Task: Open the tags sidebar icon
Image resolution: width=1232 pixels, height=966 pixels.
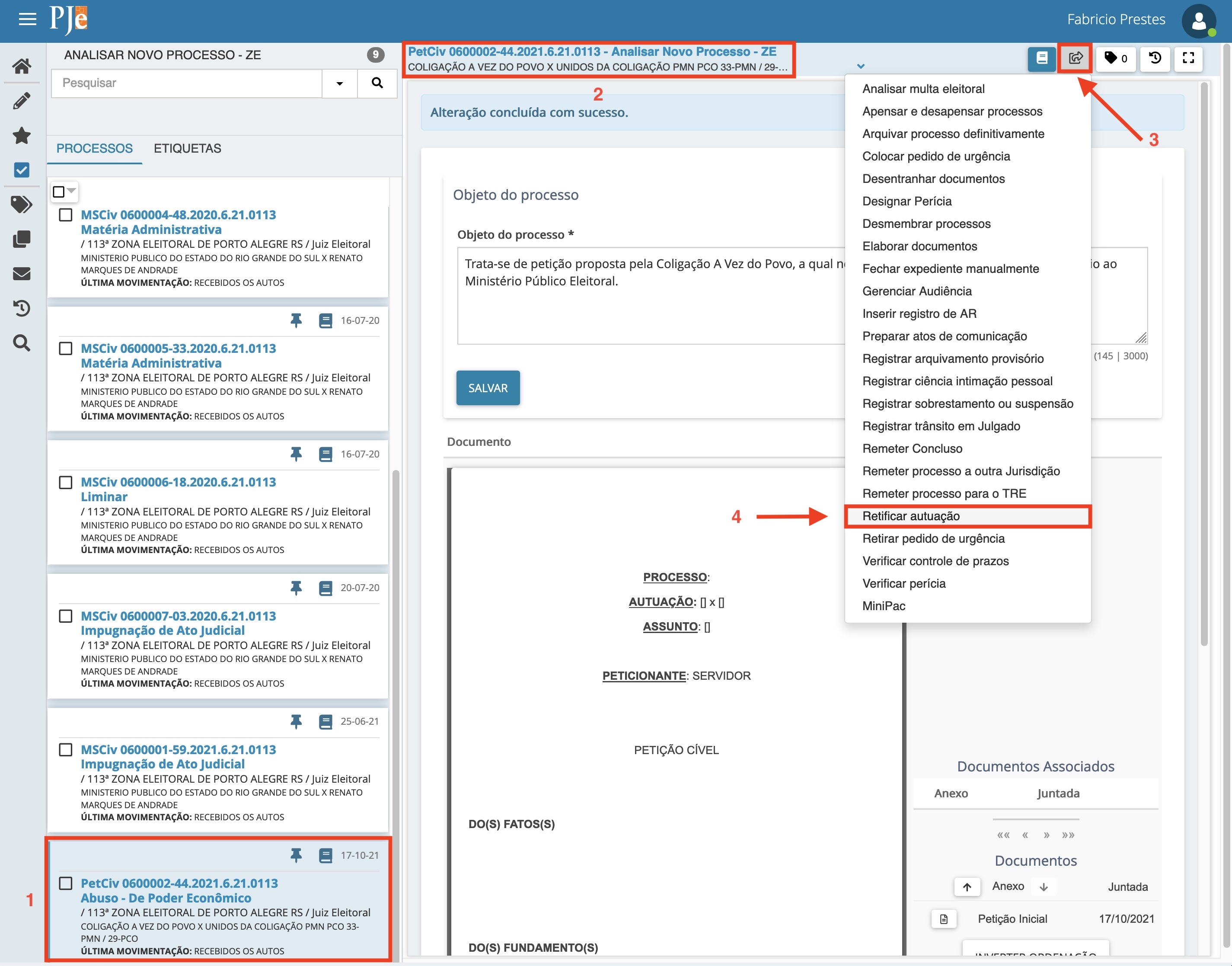Action: coord(22,204)
